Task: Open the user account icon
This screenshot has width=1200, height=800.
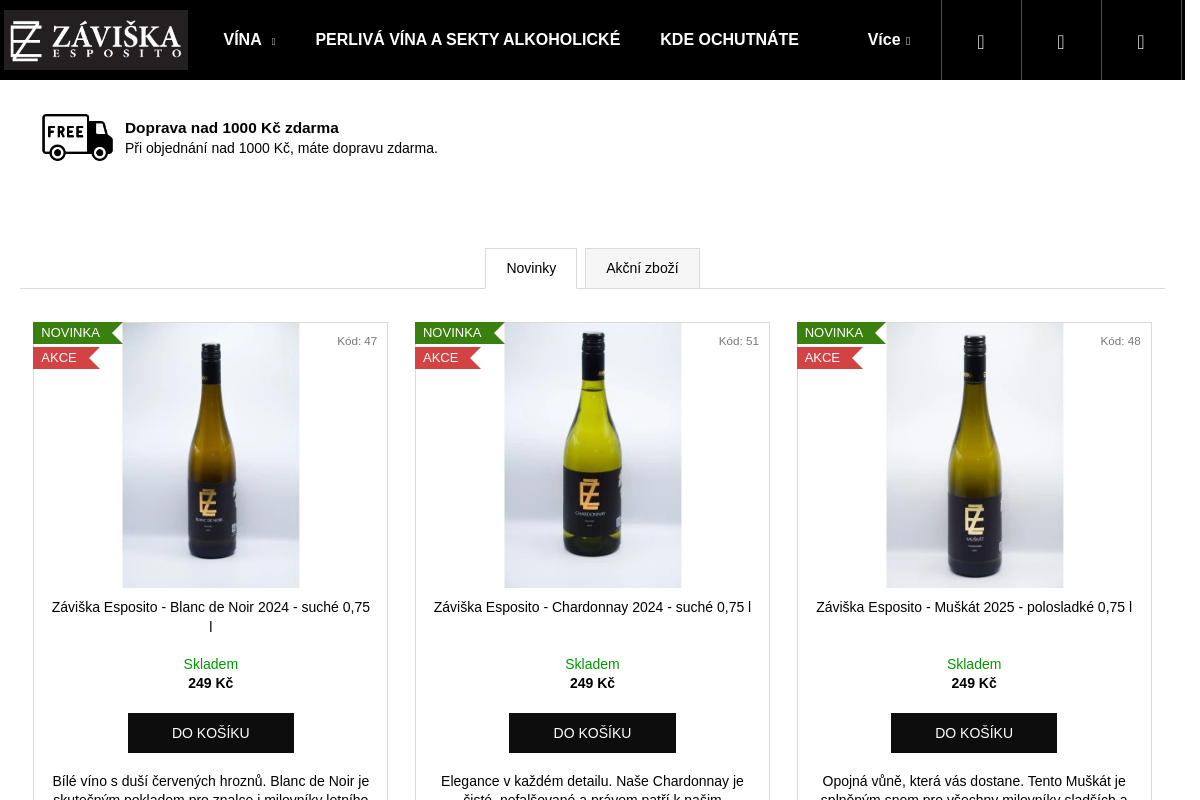Action: click(x=1061, y=41)
